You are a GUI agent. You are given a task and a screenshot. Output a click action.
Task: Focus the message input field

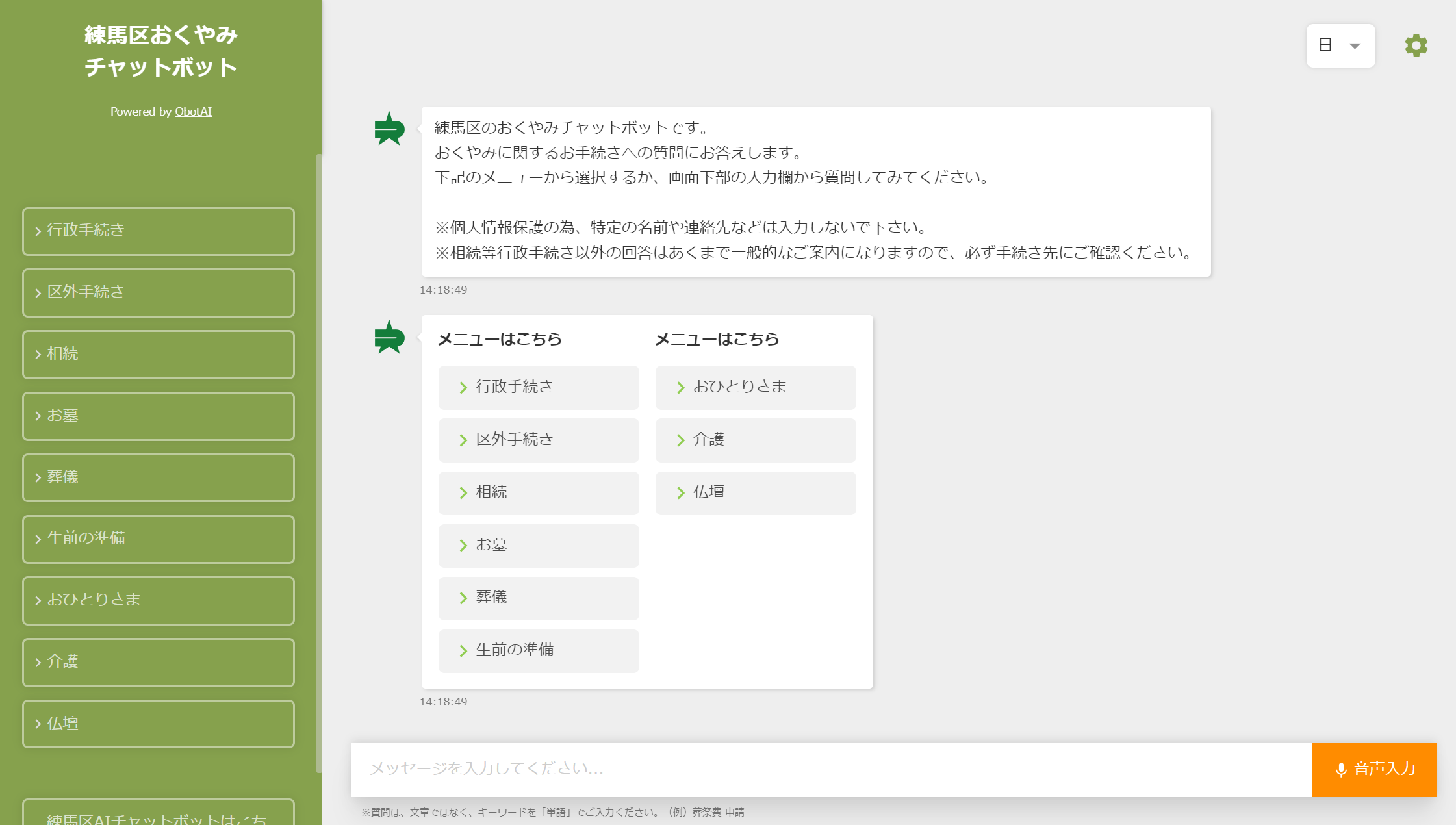[830, 769]
